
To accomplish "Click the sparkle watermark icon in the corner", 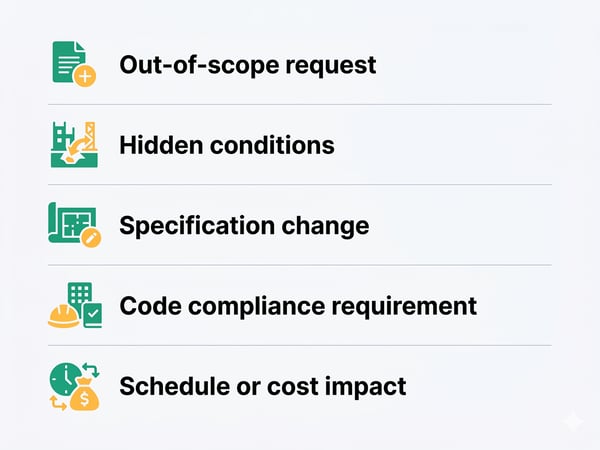I will coord(572,421).
